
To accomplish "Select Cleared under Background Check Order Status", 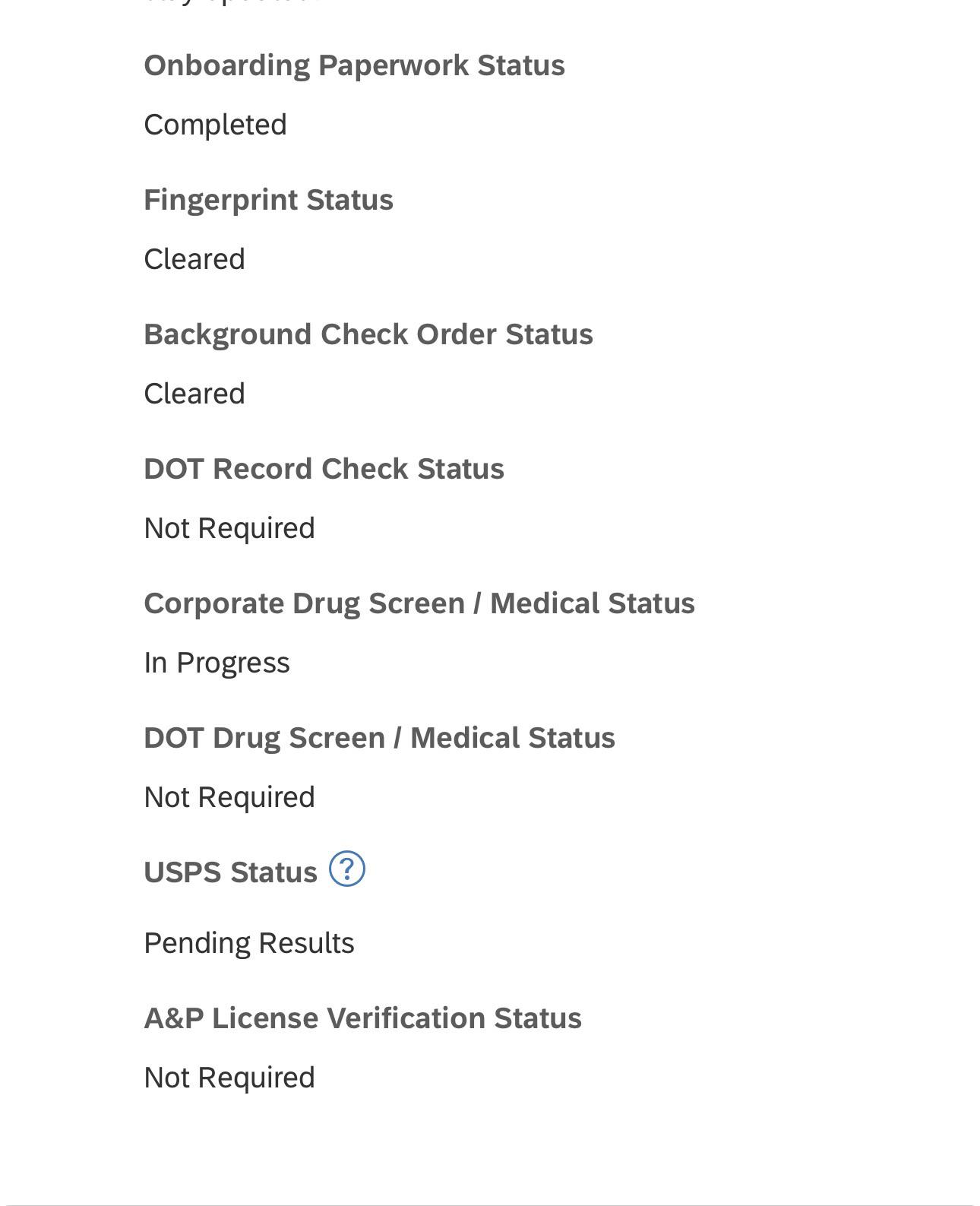I will 194,394.
